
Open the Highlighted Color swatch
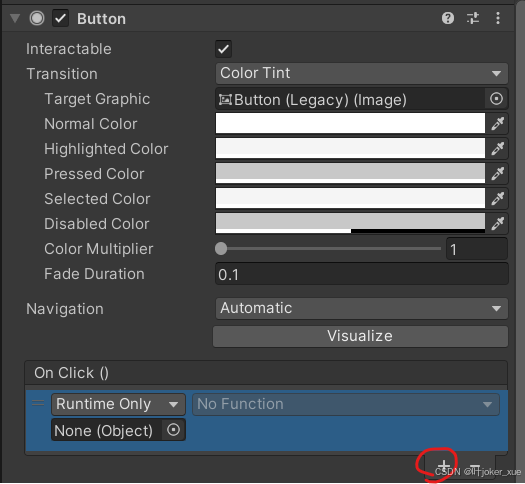click(350, 148)
